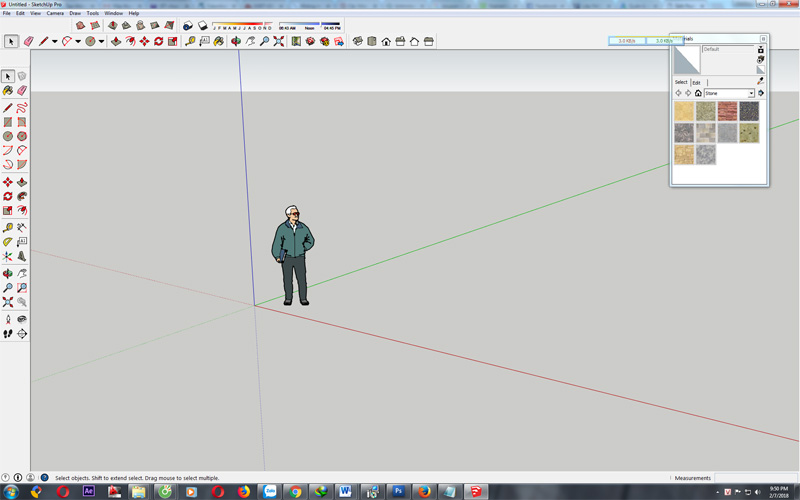Choose the Polygon tool
This screenshot has height=500, width=800.
pyautogui.click(x=22, y=136)
